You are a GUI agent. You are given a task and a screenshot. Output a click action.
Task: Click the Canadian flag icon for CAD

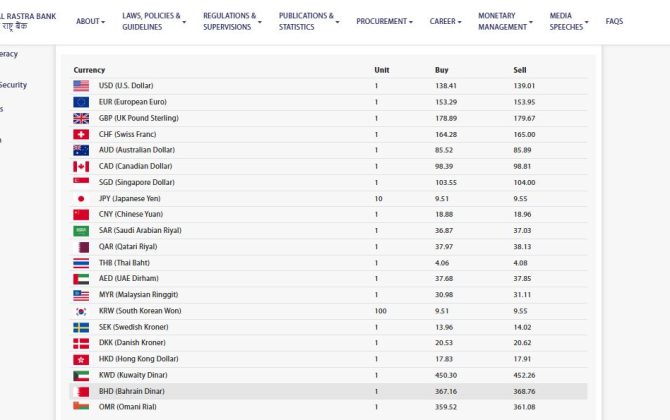point(81,166)
